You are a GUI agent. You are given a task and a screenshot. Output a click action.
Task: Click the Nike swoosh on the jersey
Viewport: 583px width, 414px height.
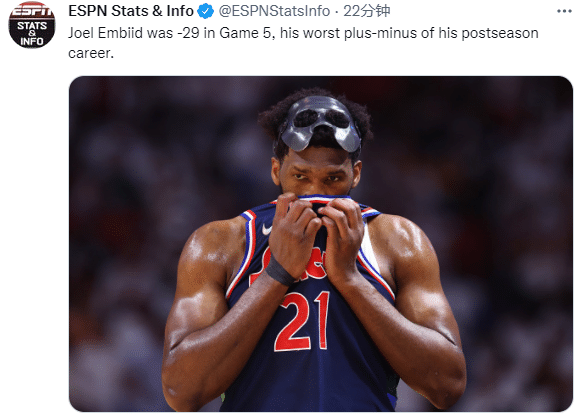[267, 229]
